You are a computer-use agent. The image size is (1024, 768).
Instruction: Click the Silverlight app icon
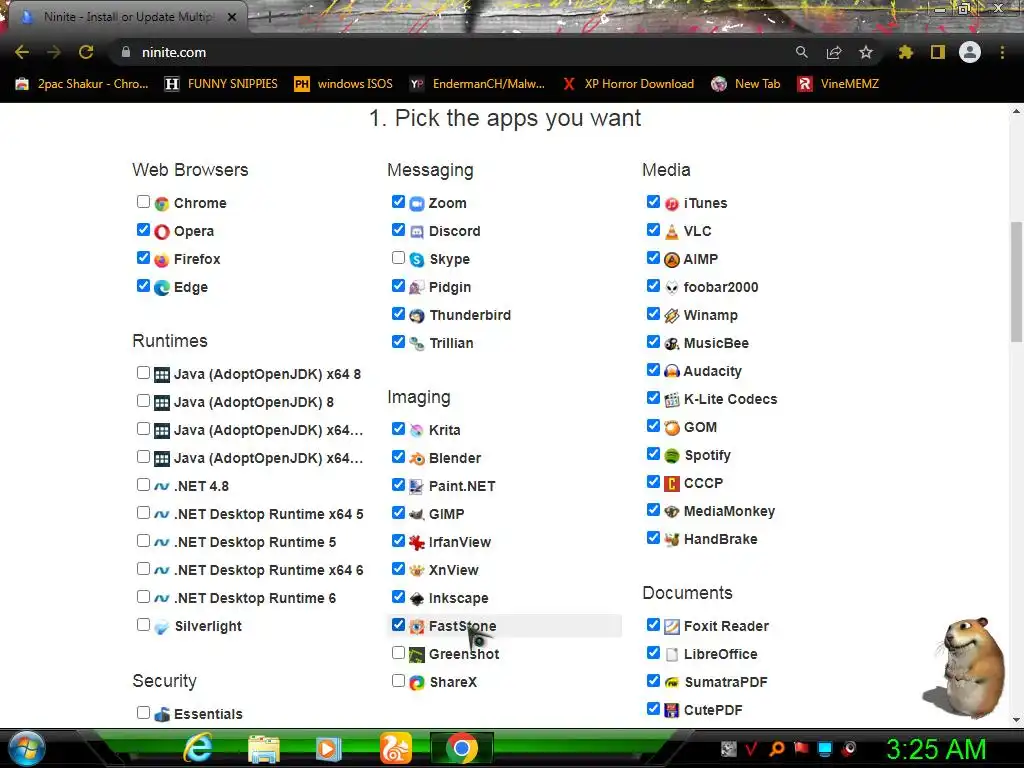161,627
